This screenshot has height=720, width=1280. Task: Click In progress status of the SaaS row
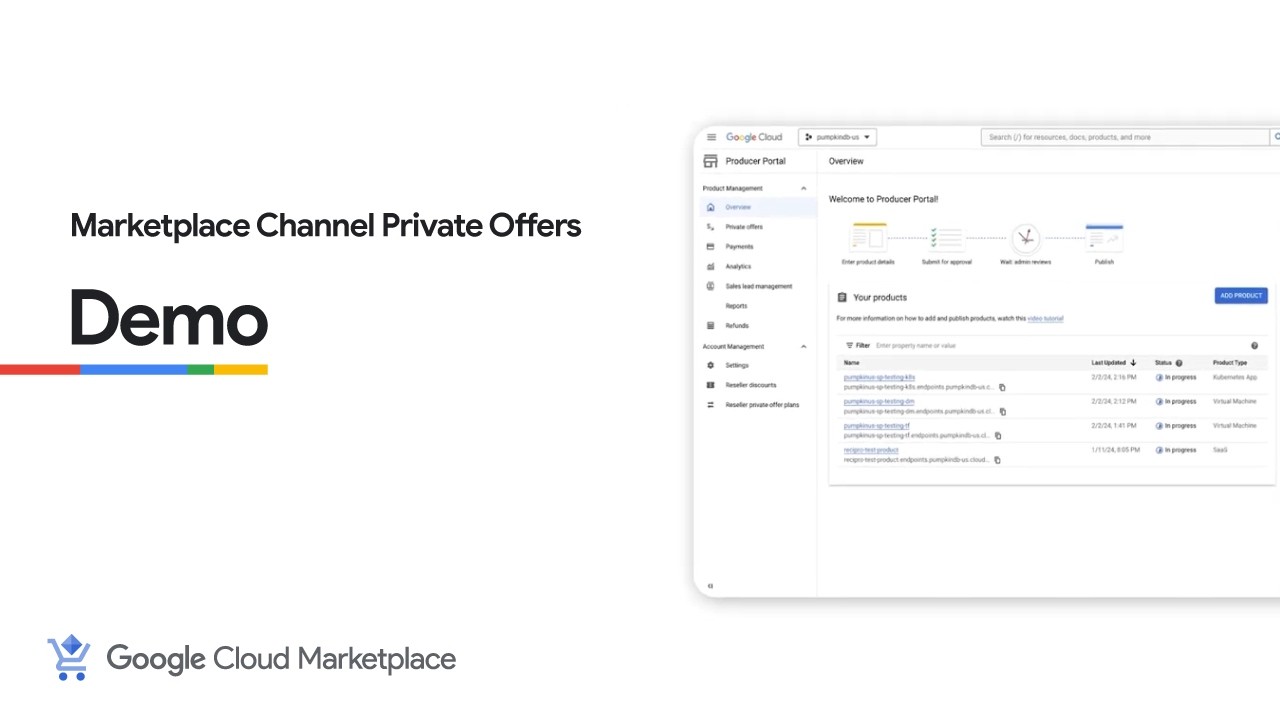[1176, 450]
